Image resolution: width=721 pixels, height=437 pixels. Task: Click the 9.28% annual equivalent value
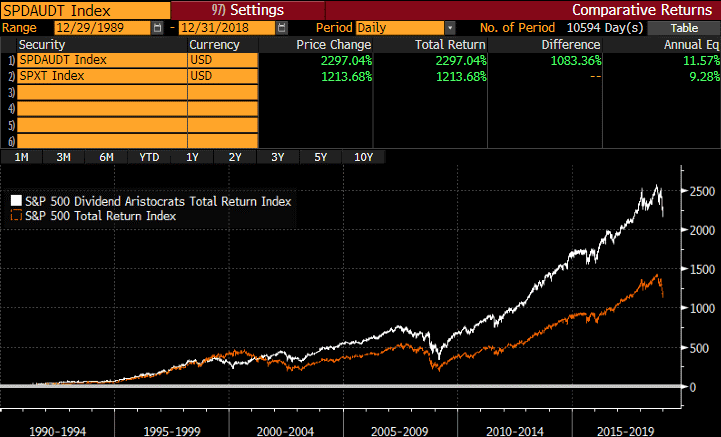(705, 76)
